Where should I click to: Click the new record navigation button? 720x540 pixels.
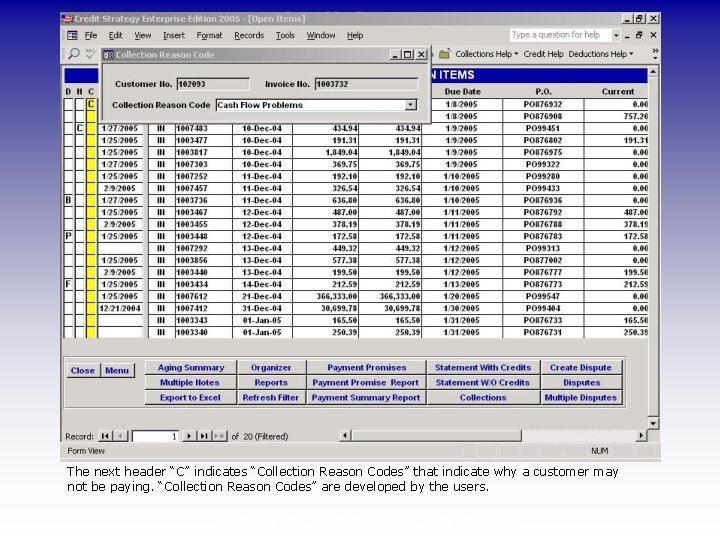tap(219, 436)
